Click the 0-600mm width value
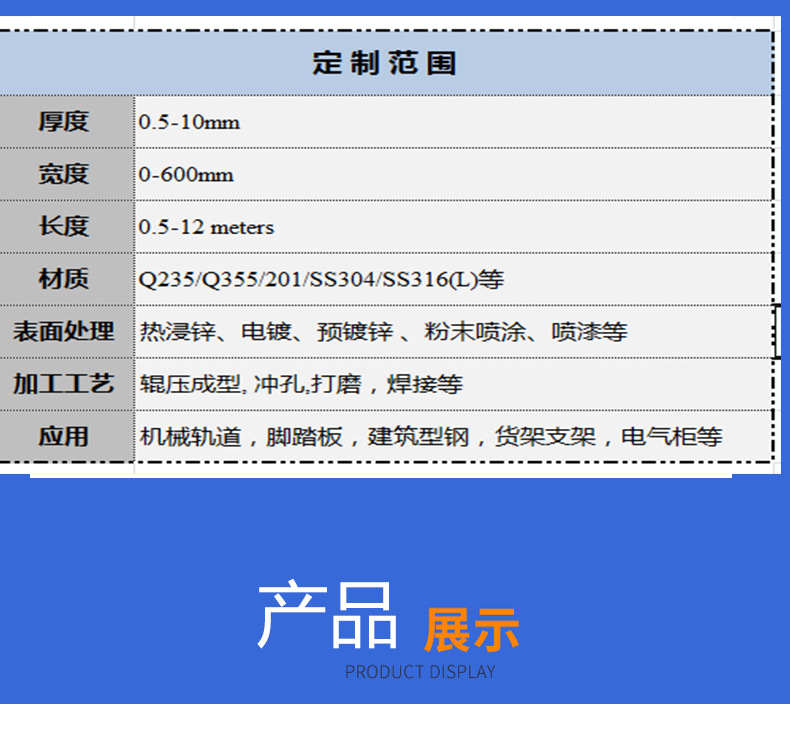 point(186,175)
